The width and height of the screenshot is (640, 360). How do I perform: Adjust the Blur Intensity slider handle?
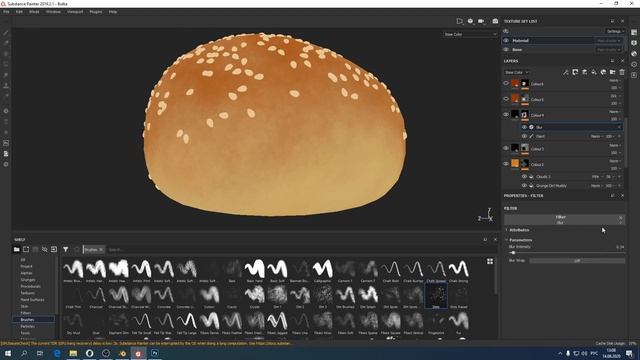513,253
